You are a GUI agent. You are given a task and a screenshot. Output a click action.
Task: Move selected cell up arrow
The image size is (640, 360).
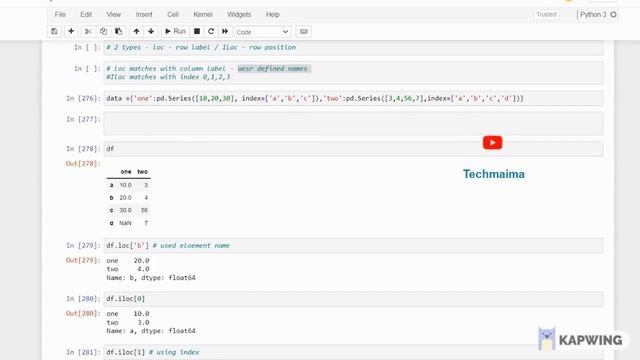[x=136, y=31]
